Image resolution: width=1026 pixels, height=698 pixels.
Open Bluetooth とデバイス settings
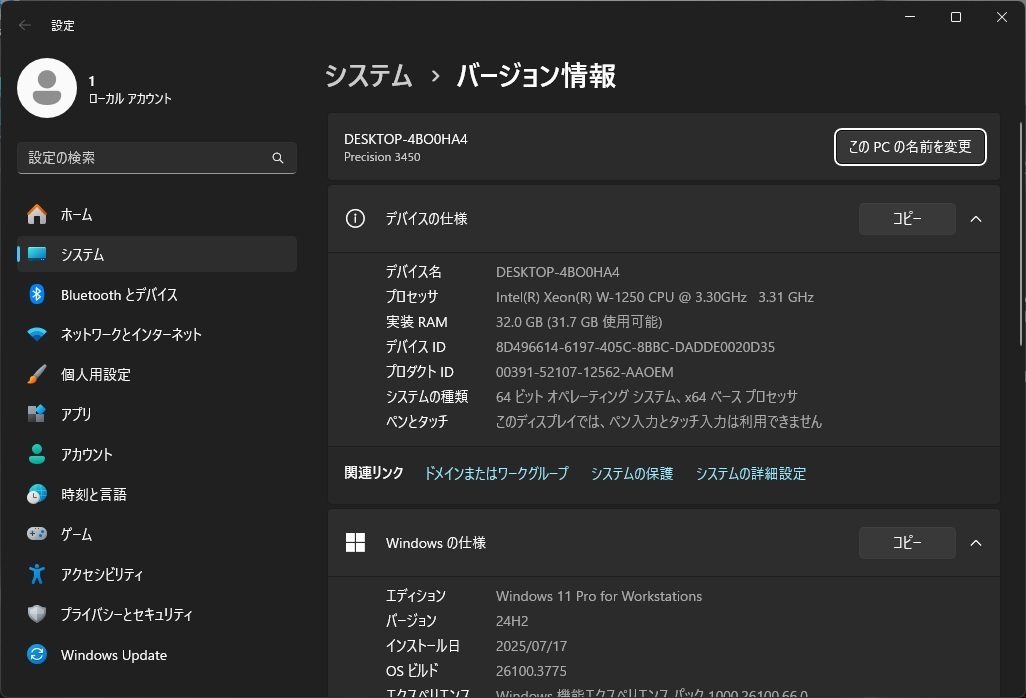pos(157,294)
